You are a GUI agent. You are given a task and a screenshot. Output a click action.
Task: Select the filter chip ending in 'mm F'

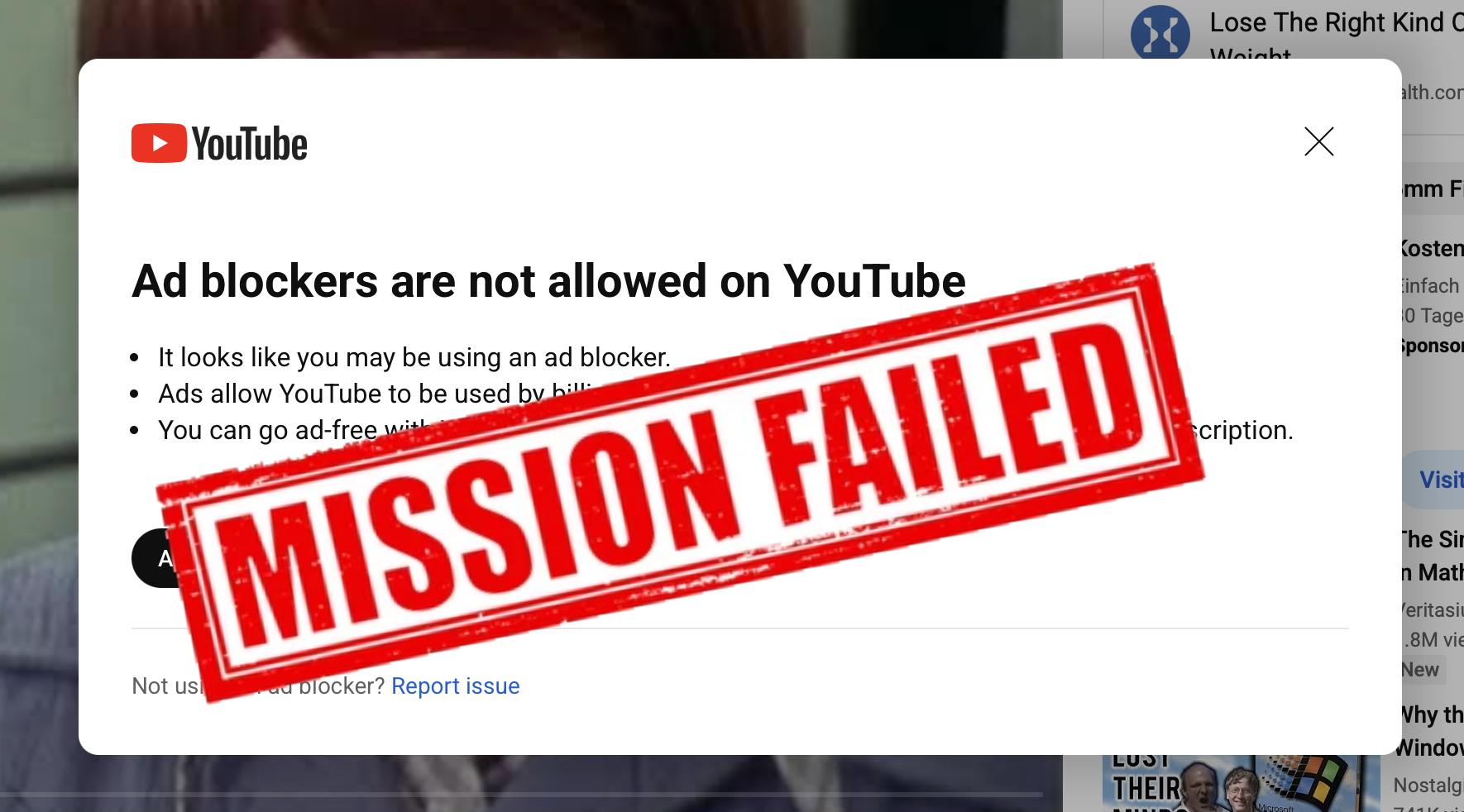[1433, 189]
